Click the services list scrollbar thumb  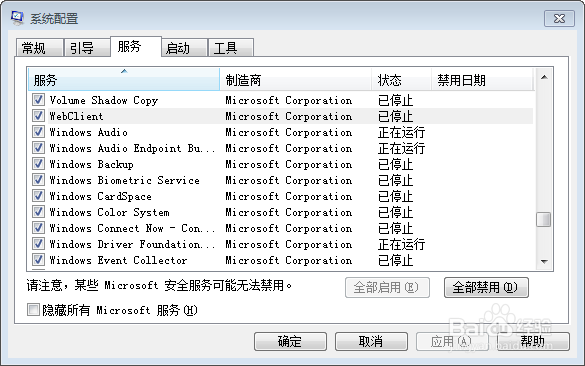544,219
